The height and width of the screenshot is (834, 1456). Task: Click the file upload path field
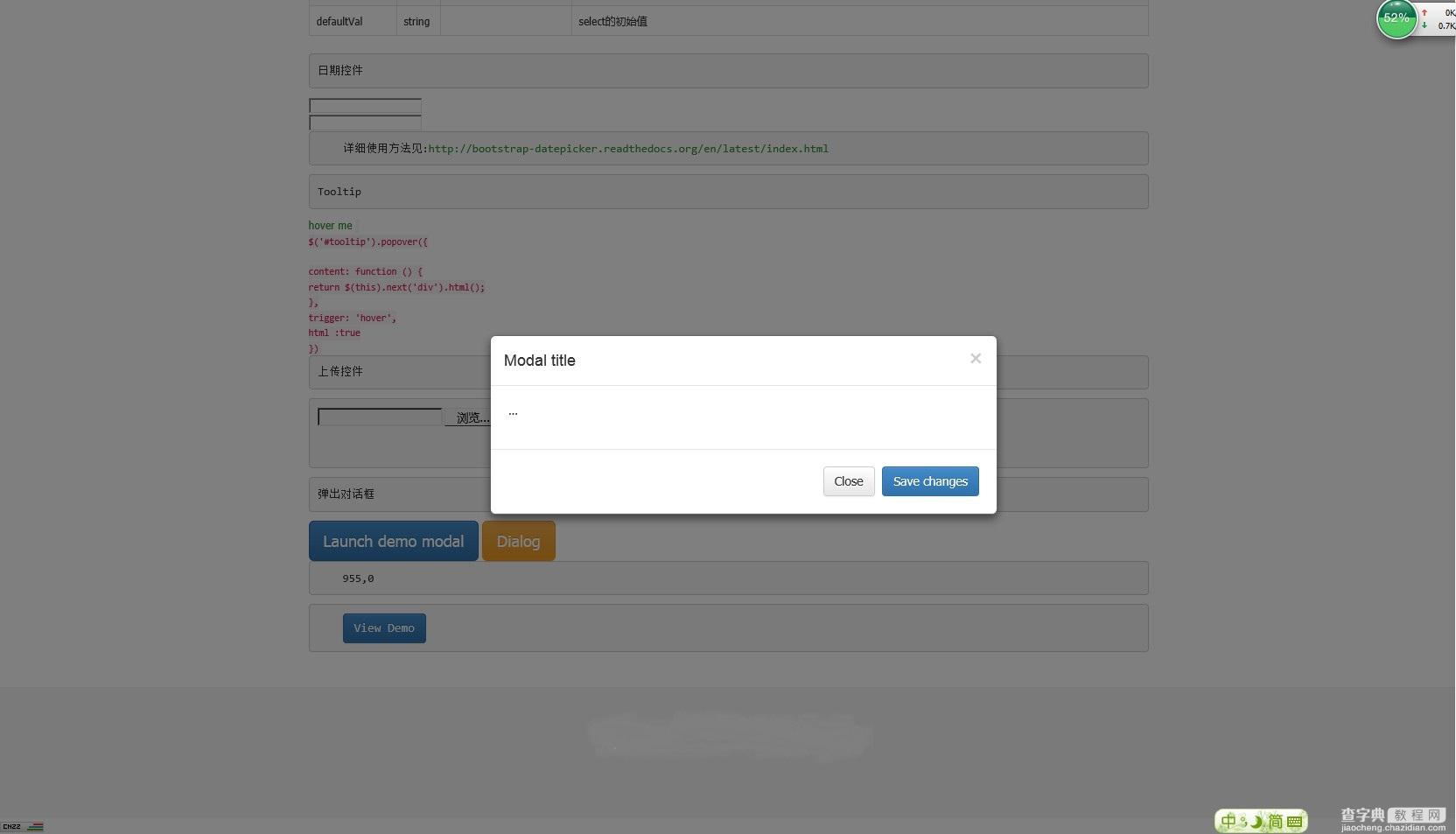pos(380,417)
